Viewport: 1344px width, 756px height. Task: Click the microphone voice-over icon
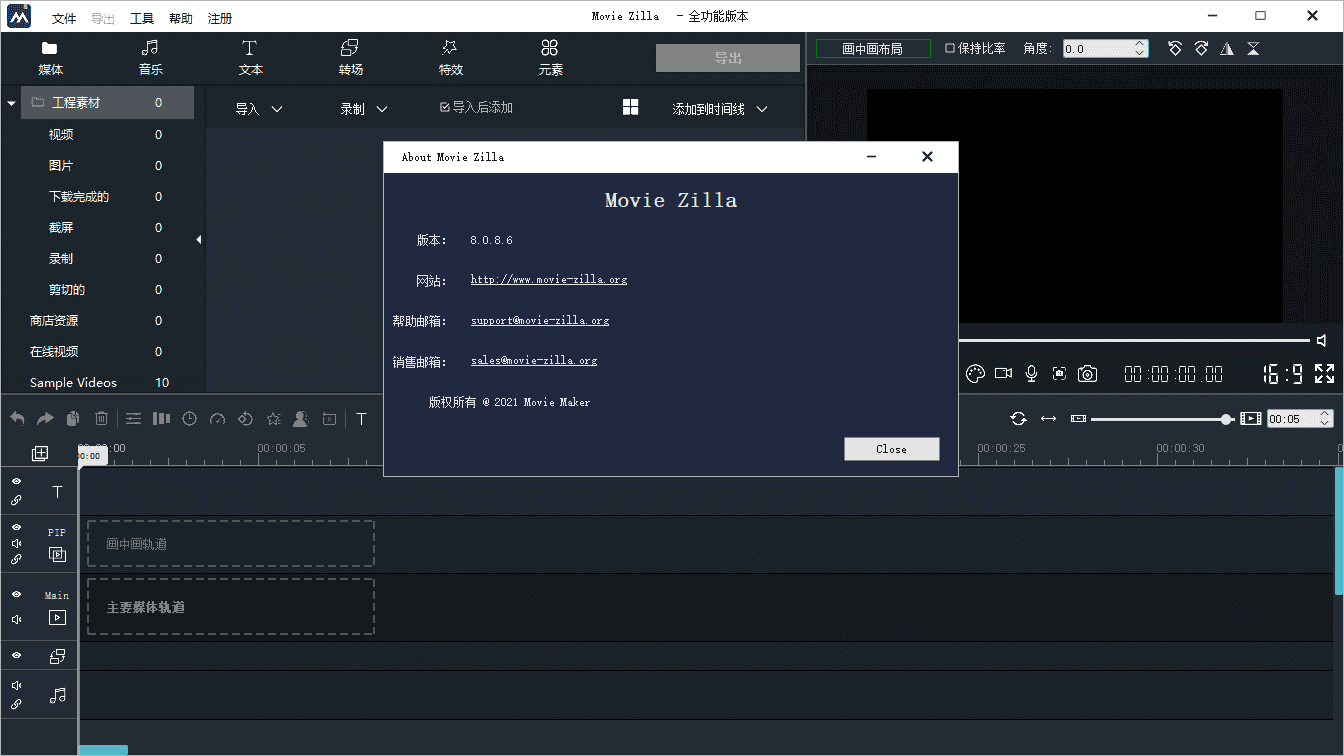click(x=1031, y=374)
